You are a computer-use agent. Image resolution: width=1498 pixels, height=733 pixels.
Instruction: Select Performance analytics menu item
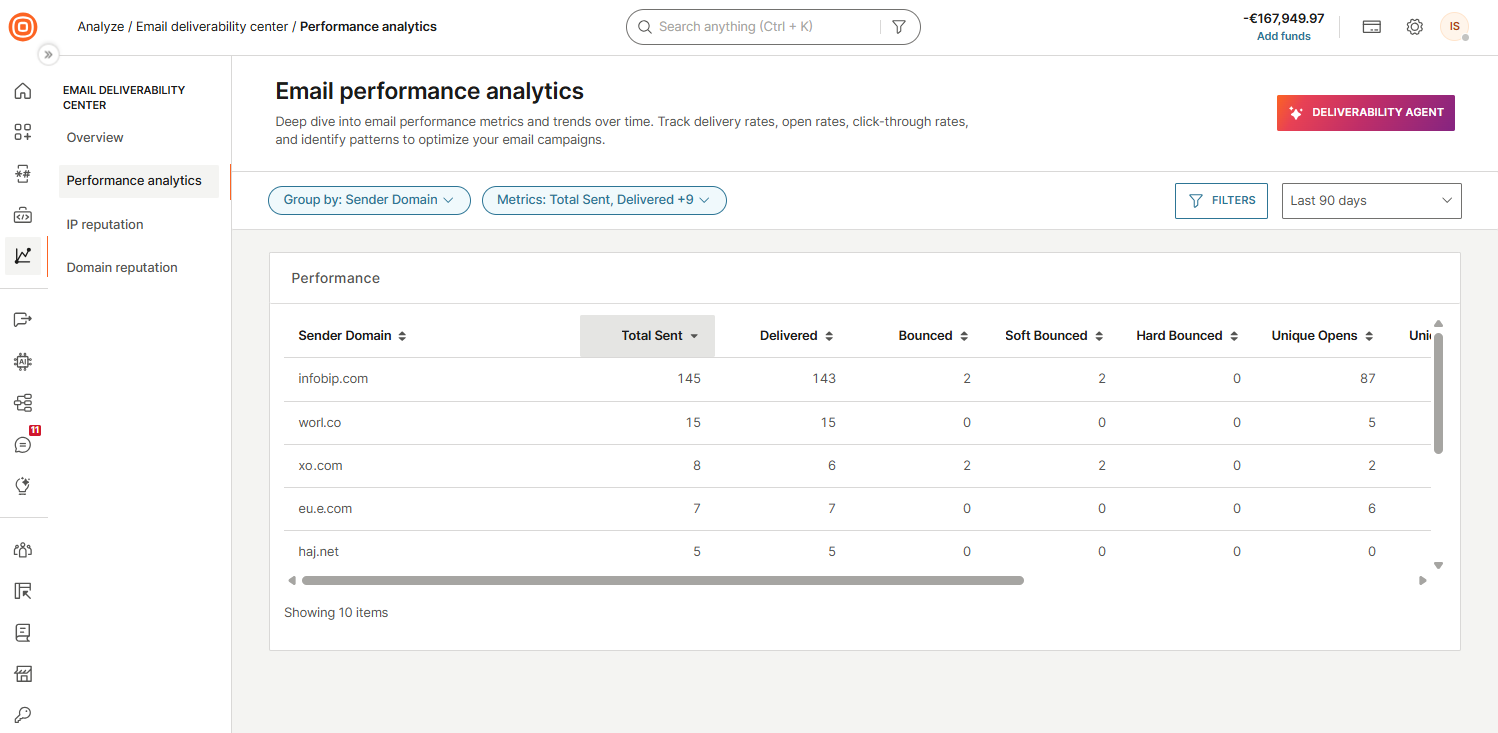coord(139,181)
